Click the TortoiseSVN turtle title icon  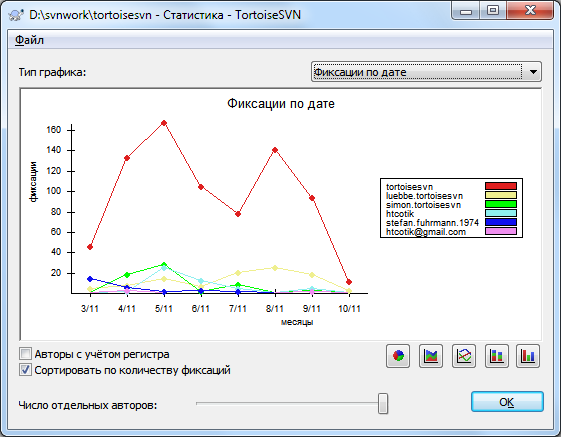coord(15,15)
